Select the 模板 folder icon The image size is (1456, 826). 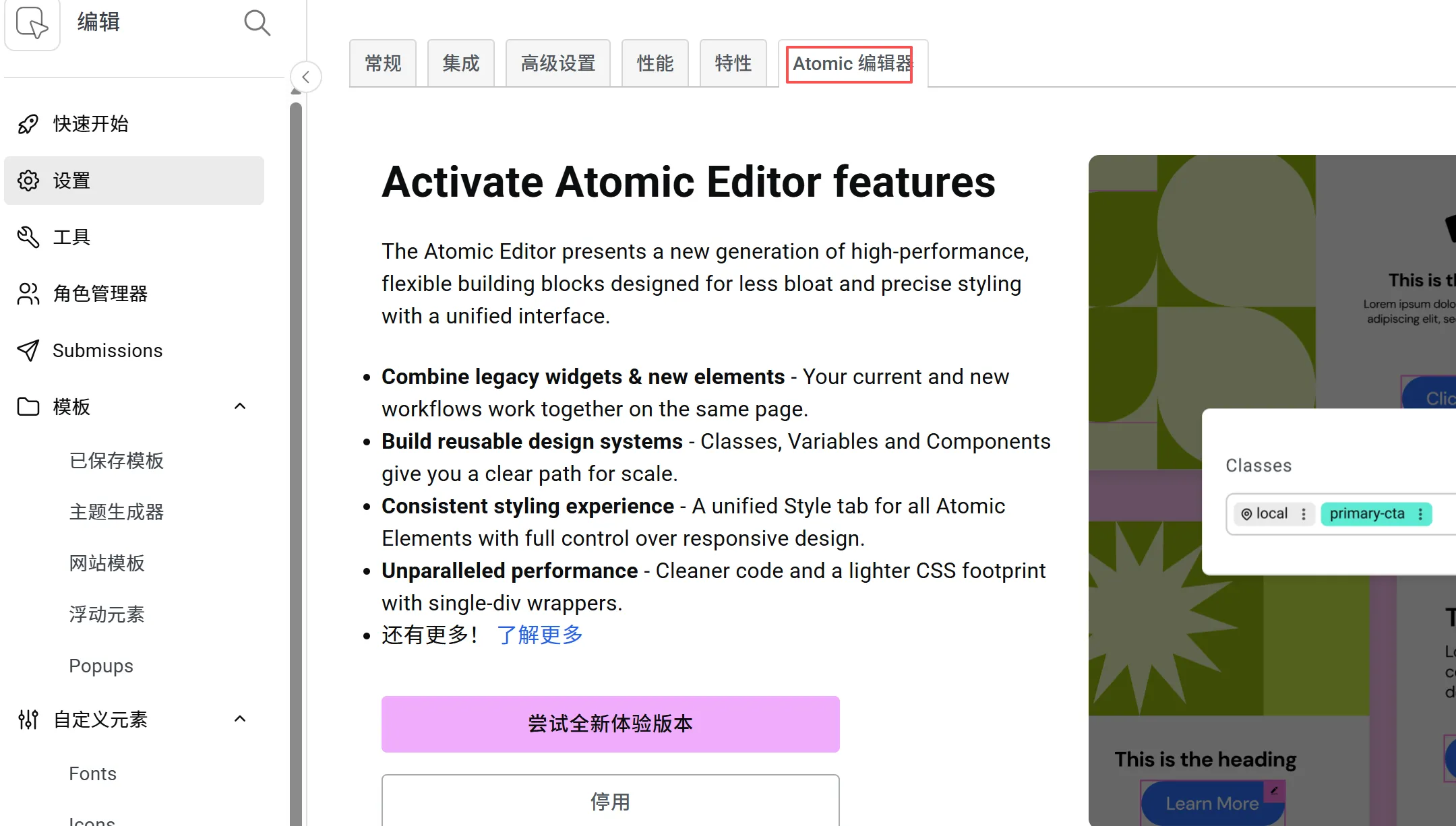[28, 406]
